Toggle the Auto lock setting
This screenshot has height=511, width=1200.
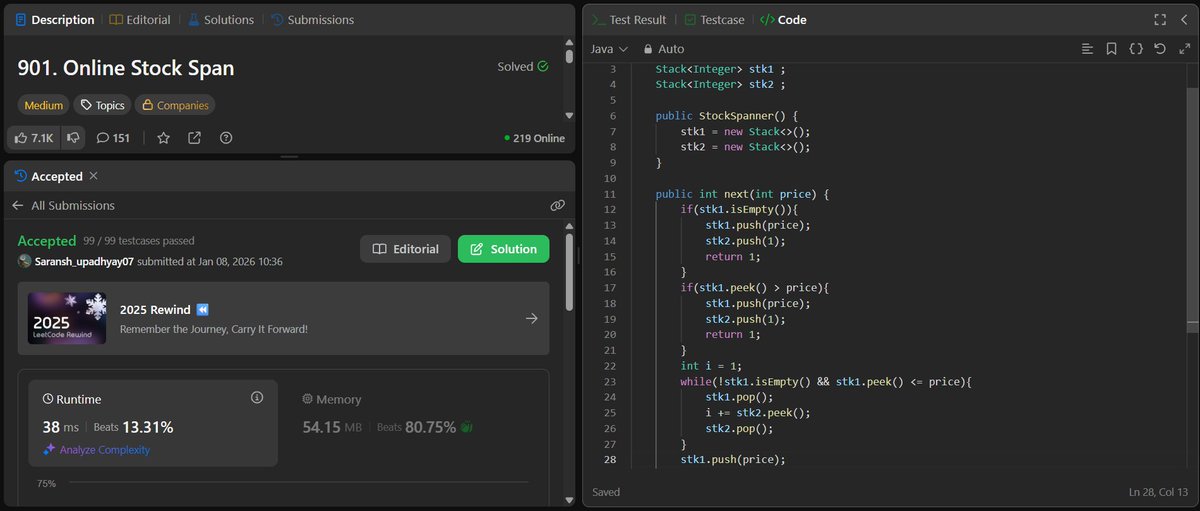point(664,48)
